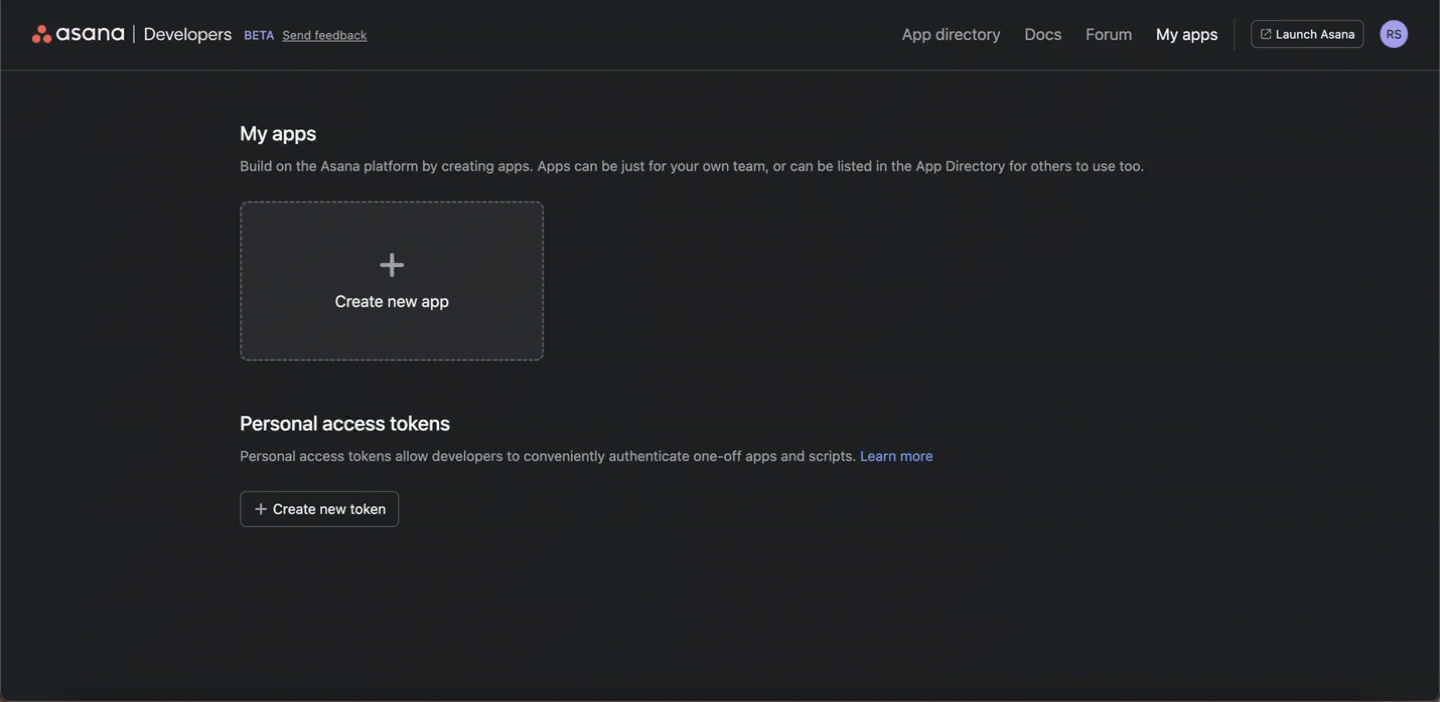Click the Developers title in the header

[187, 34]
